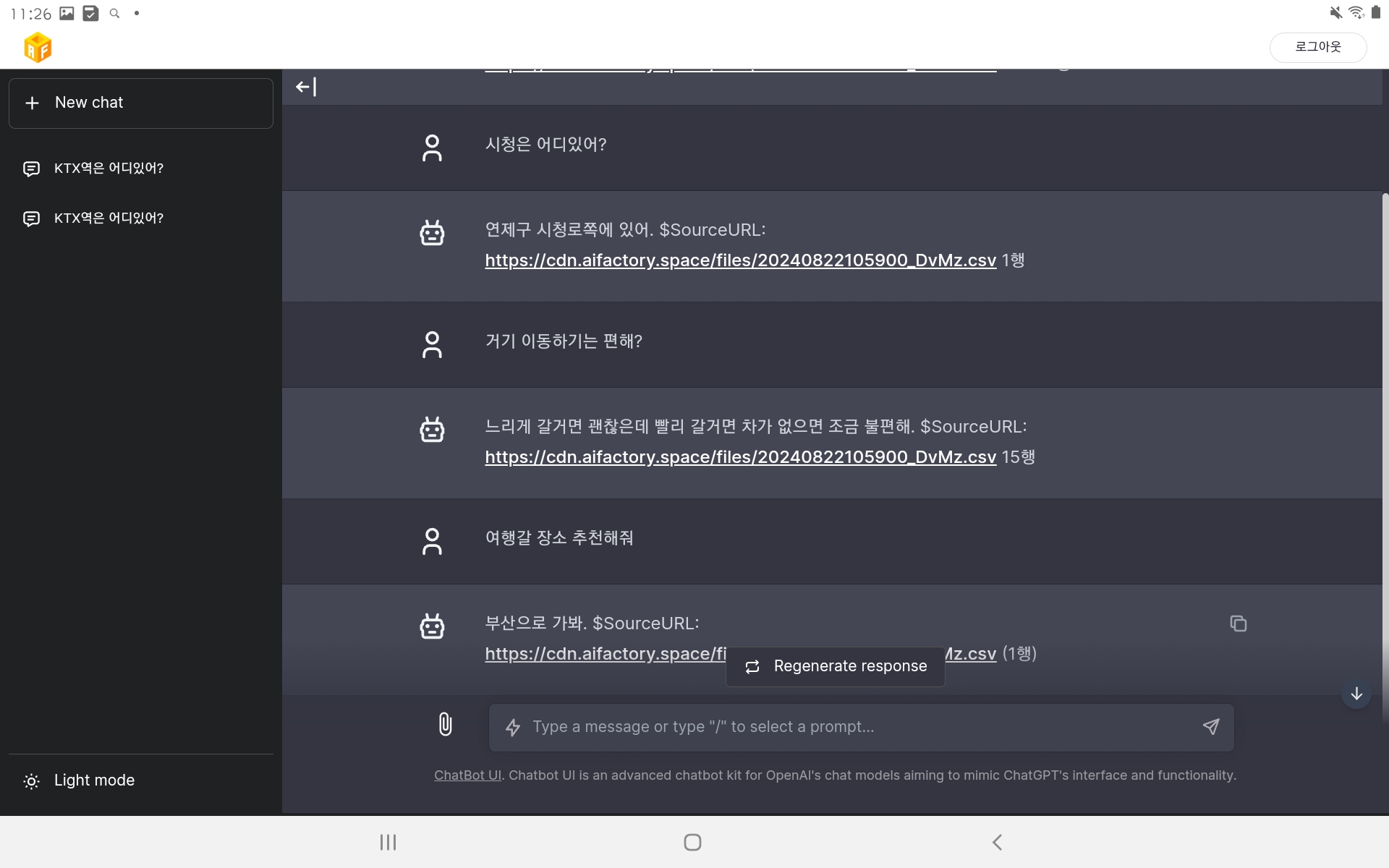
Task: Open the ChatBot UI footer link
Action: [467, 775]
